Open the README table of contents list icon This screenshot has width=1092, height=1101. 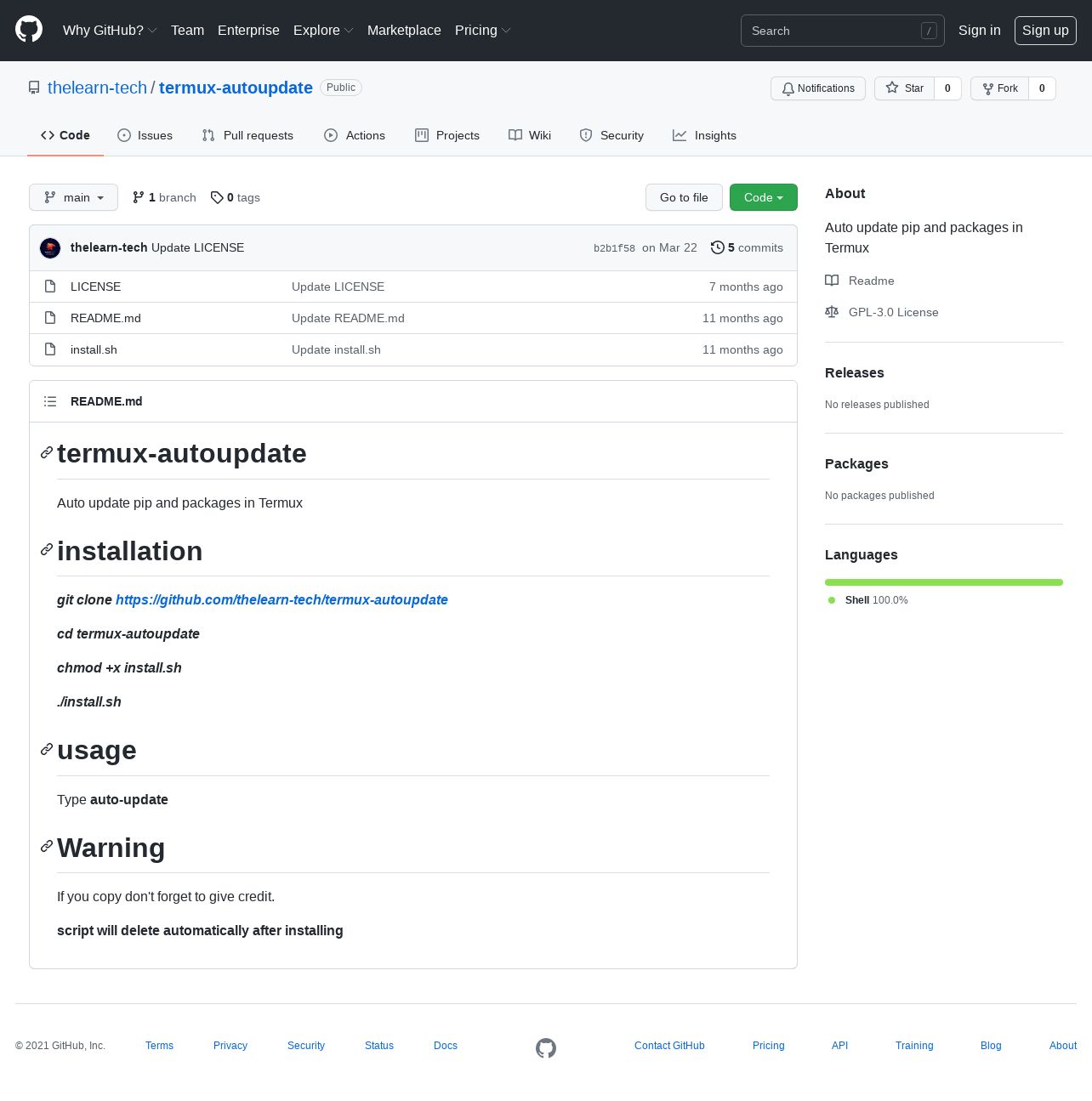[50, 401]
